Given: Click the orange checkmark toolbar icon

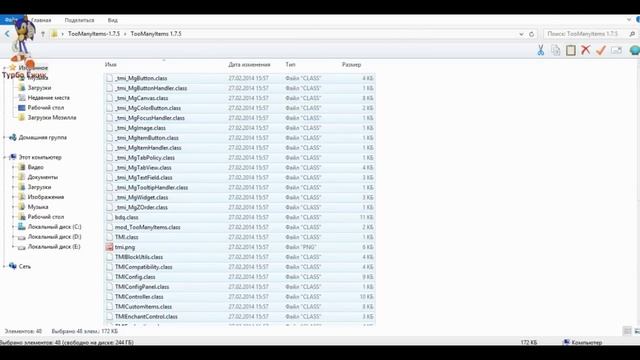Looking at the screenshot, I should pos(601,50).
